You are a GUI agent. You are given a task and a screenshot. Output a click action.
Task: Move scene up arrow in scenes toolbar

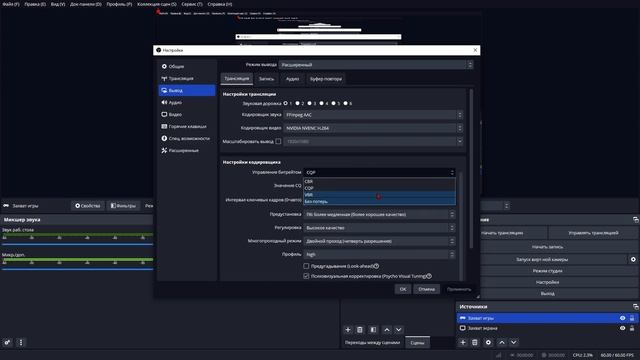387,330
